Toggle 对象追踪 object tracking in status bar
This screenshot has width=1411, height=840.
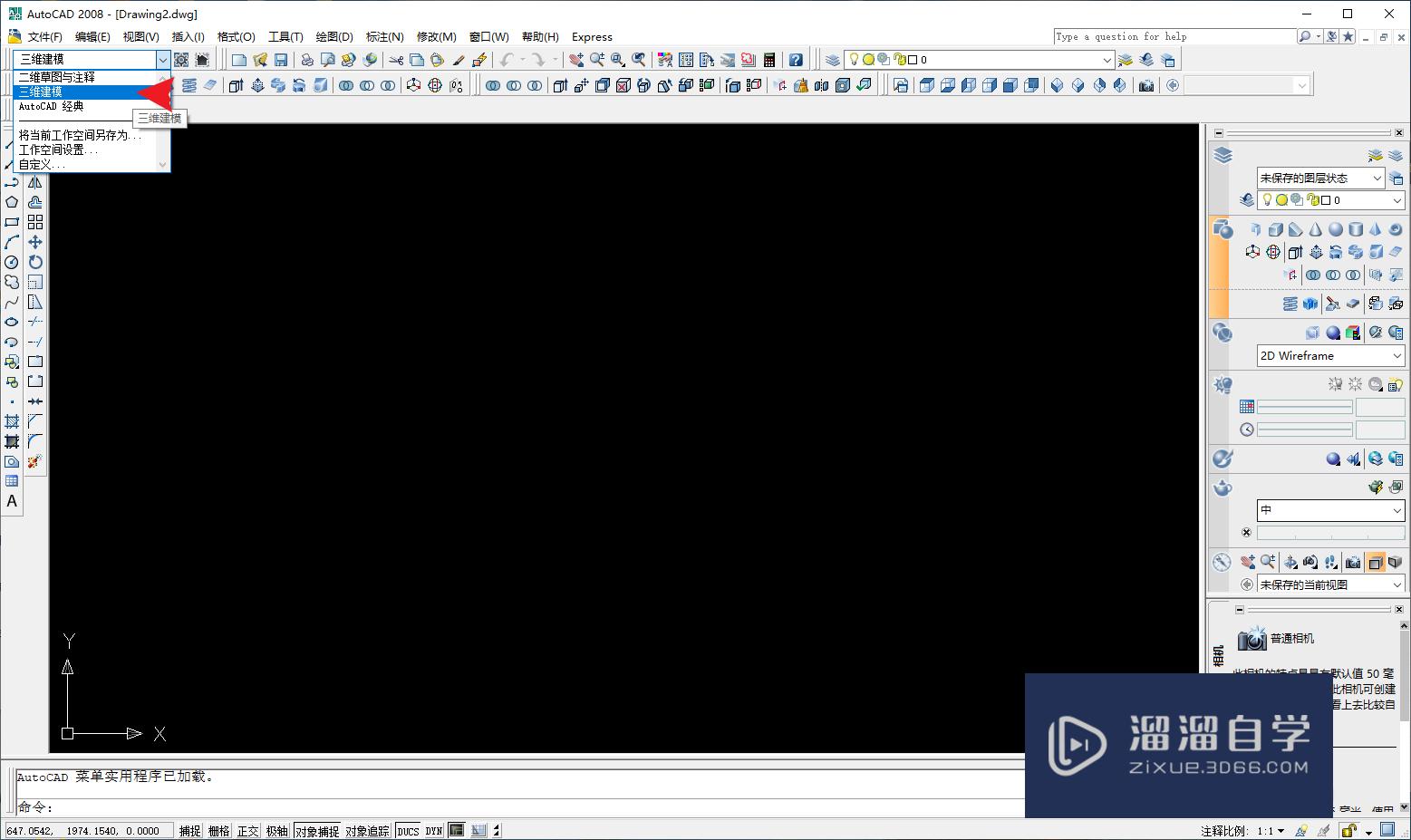(368, 831)
